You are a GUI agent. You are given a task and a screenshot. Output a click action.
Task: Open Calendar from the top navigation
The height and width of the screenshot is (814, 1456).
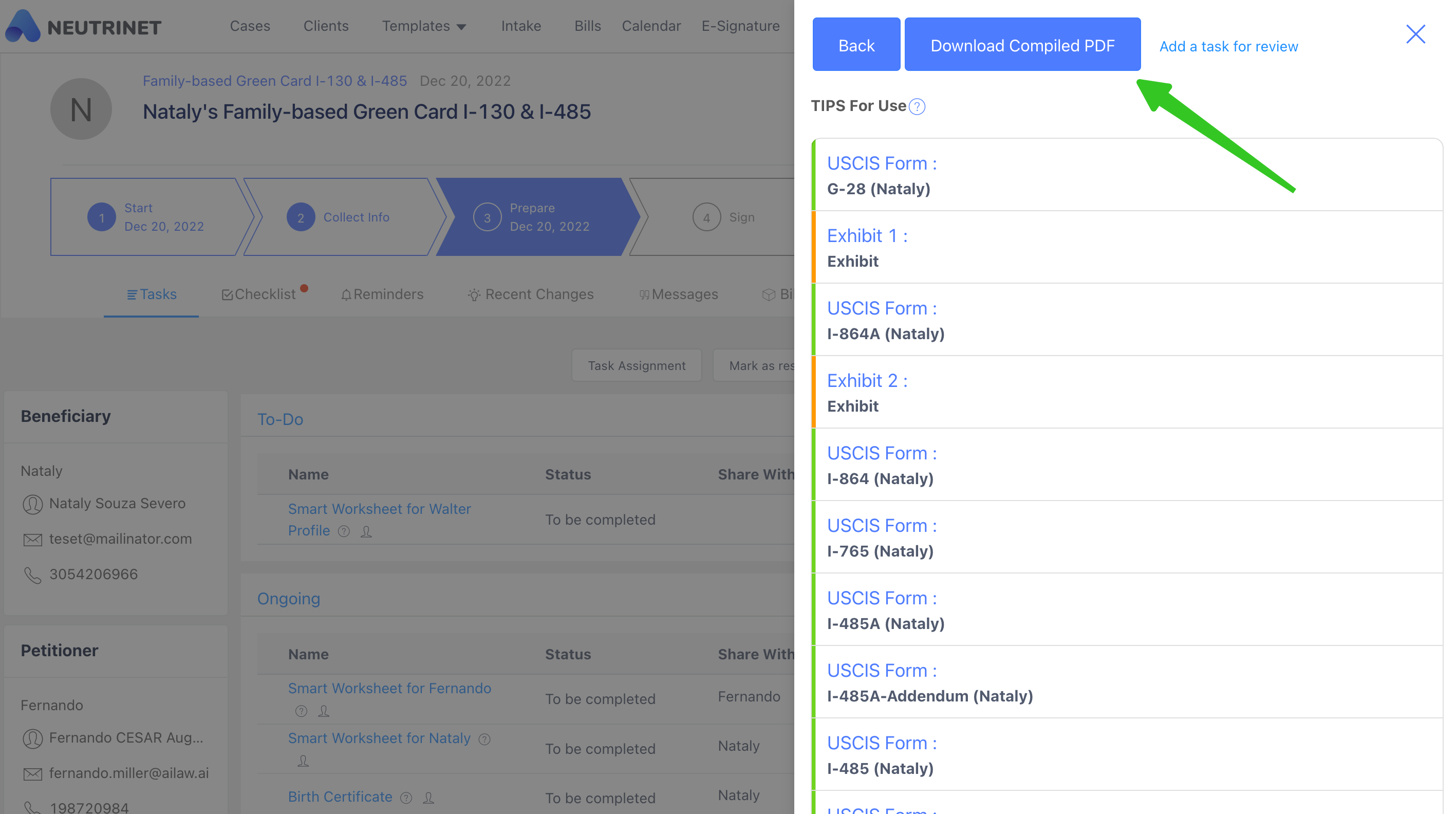(x=651, y=26)
